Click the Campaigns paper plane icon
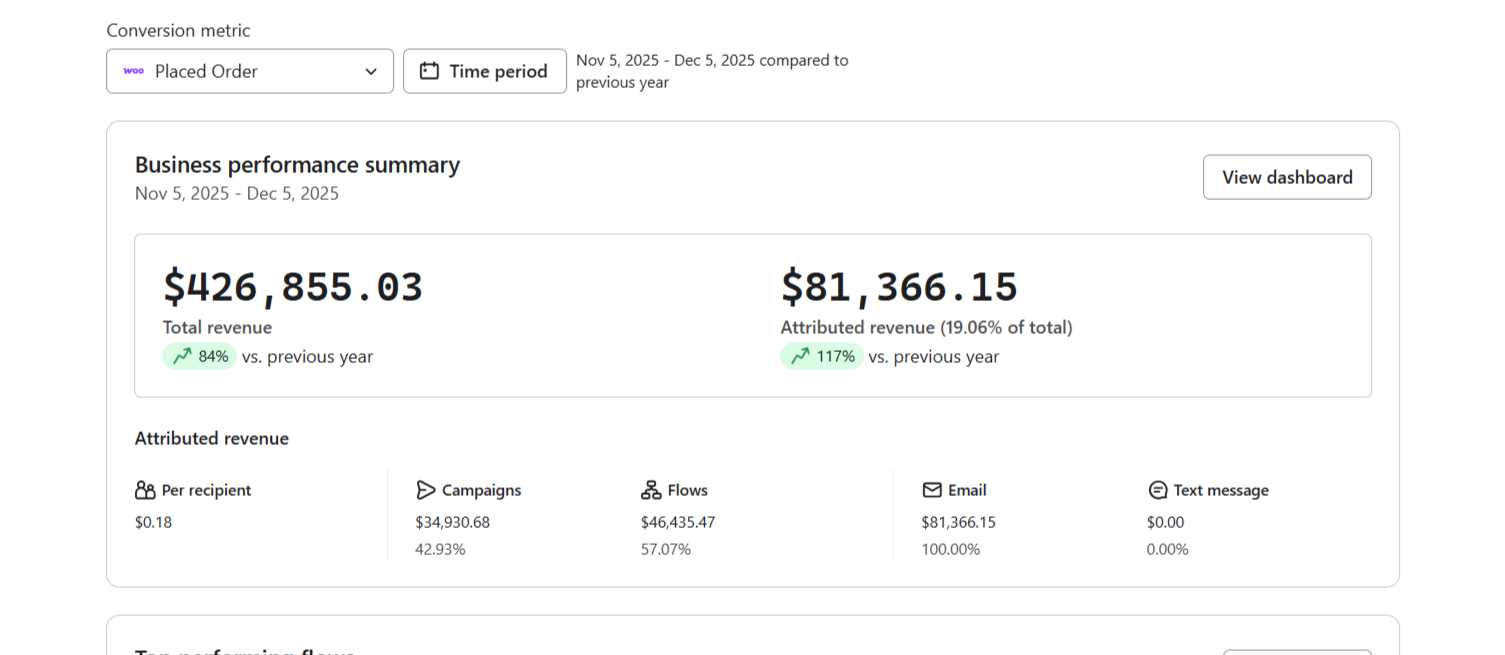 (x=426, y=490)
